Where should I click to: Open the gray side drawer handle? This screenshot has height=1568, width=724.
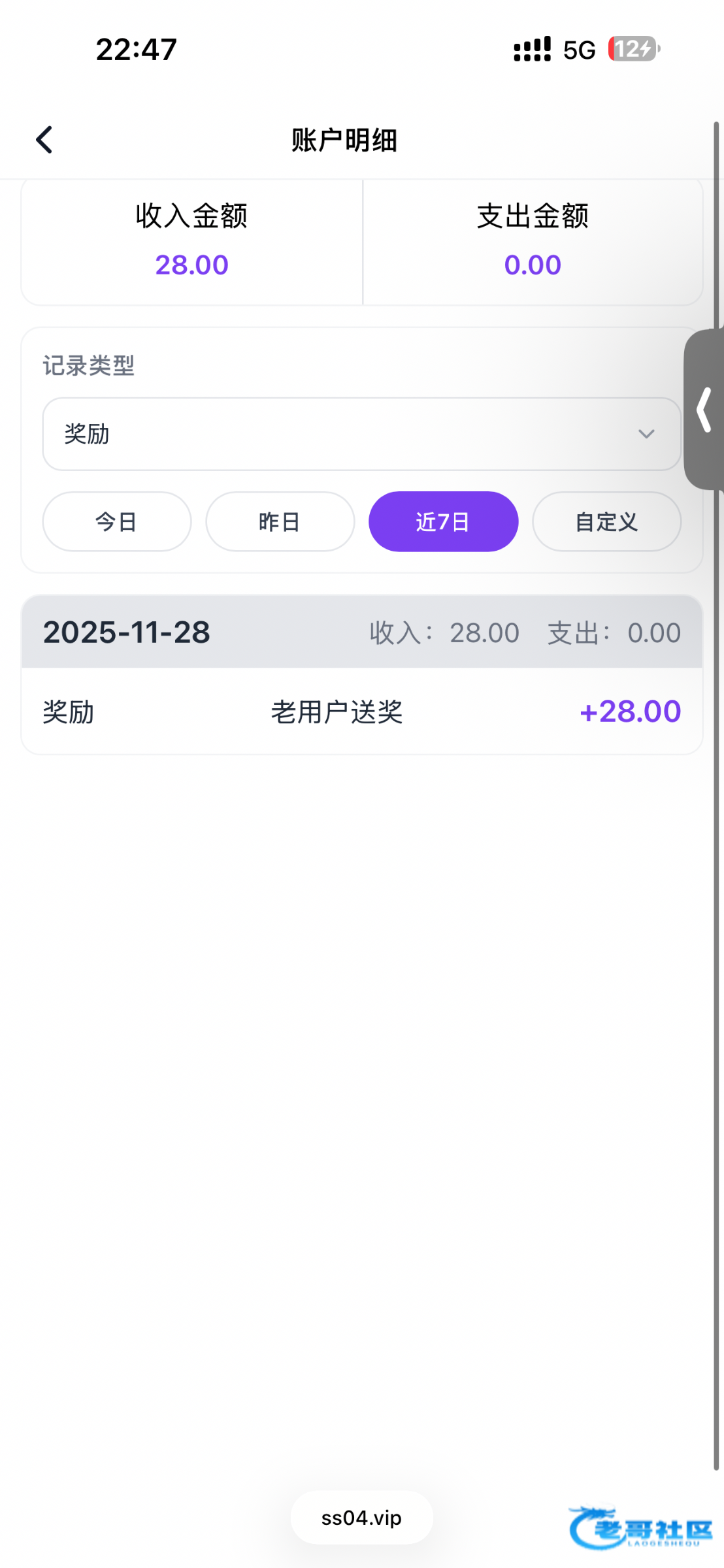tap(704, 410)
